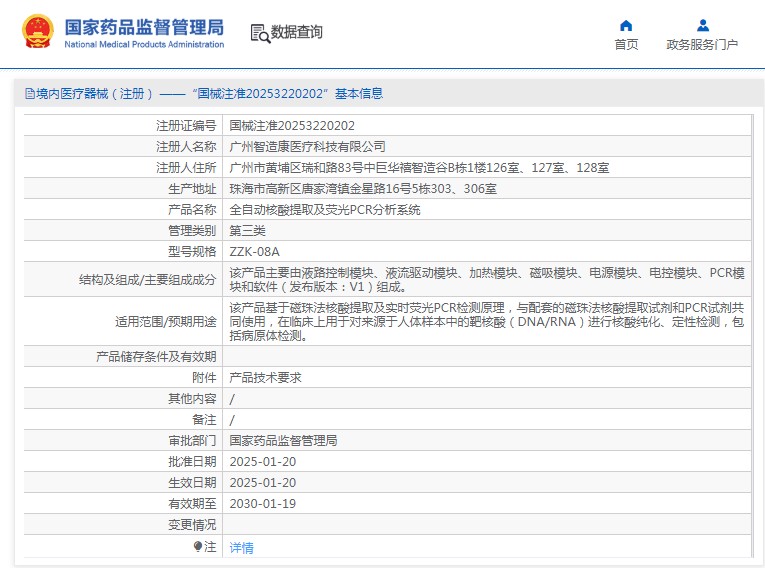The width and height of the screenshot is (765, 568).
Task: Click the 注册人住所 row label
Action: pyautogui.click(x=186, y=168)
